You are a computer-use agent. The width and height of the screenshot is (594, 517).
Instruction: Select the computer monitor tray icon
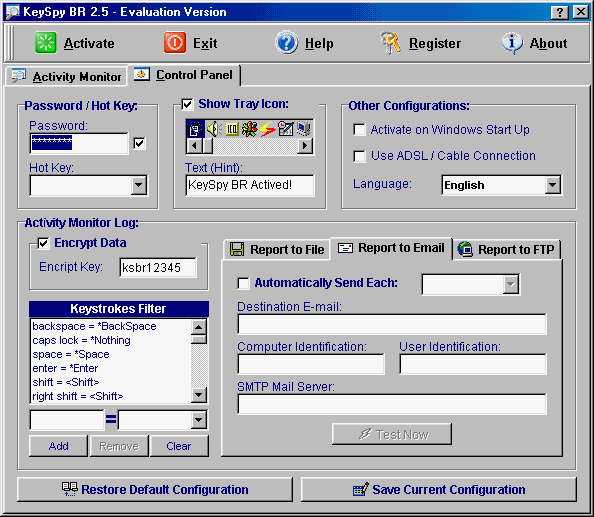tap(304, 129)
